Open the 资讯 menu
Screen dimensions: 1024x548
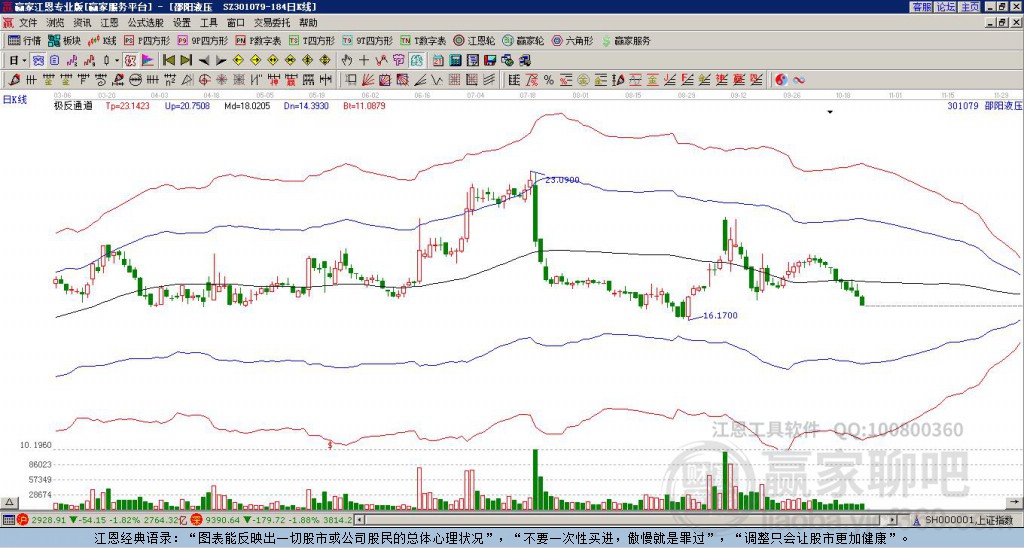point(82,23)
